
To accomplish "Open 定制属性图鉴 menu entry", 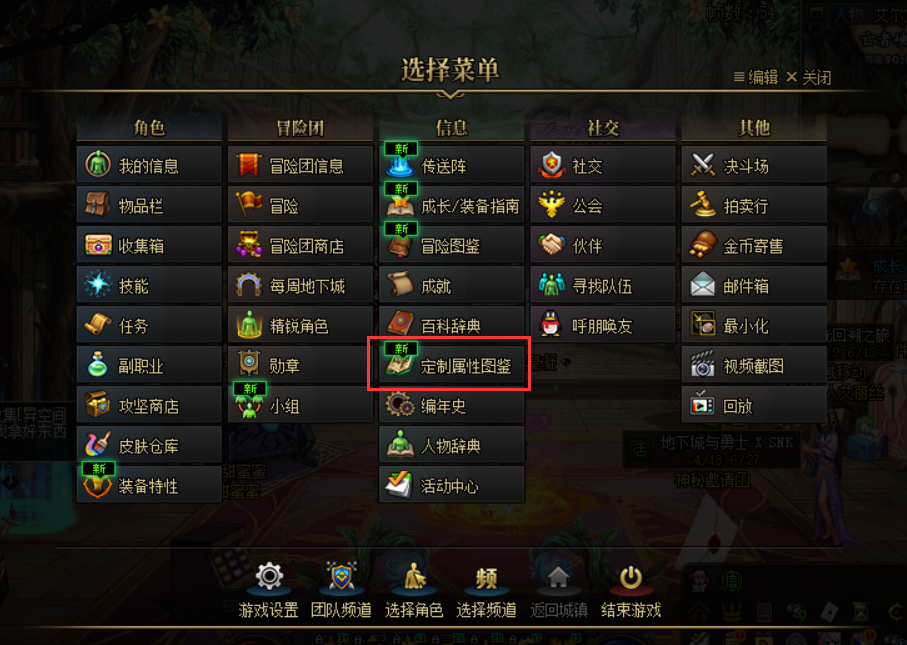I will pyautogui.click(x=451, y=366).
